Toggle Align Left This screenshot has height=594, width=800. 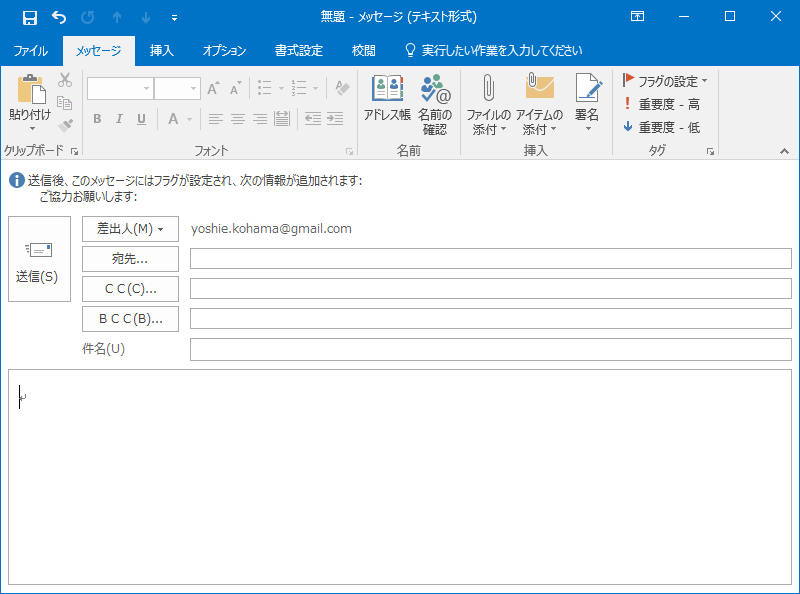(x=215, y=119)
